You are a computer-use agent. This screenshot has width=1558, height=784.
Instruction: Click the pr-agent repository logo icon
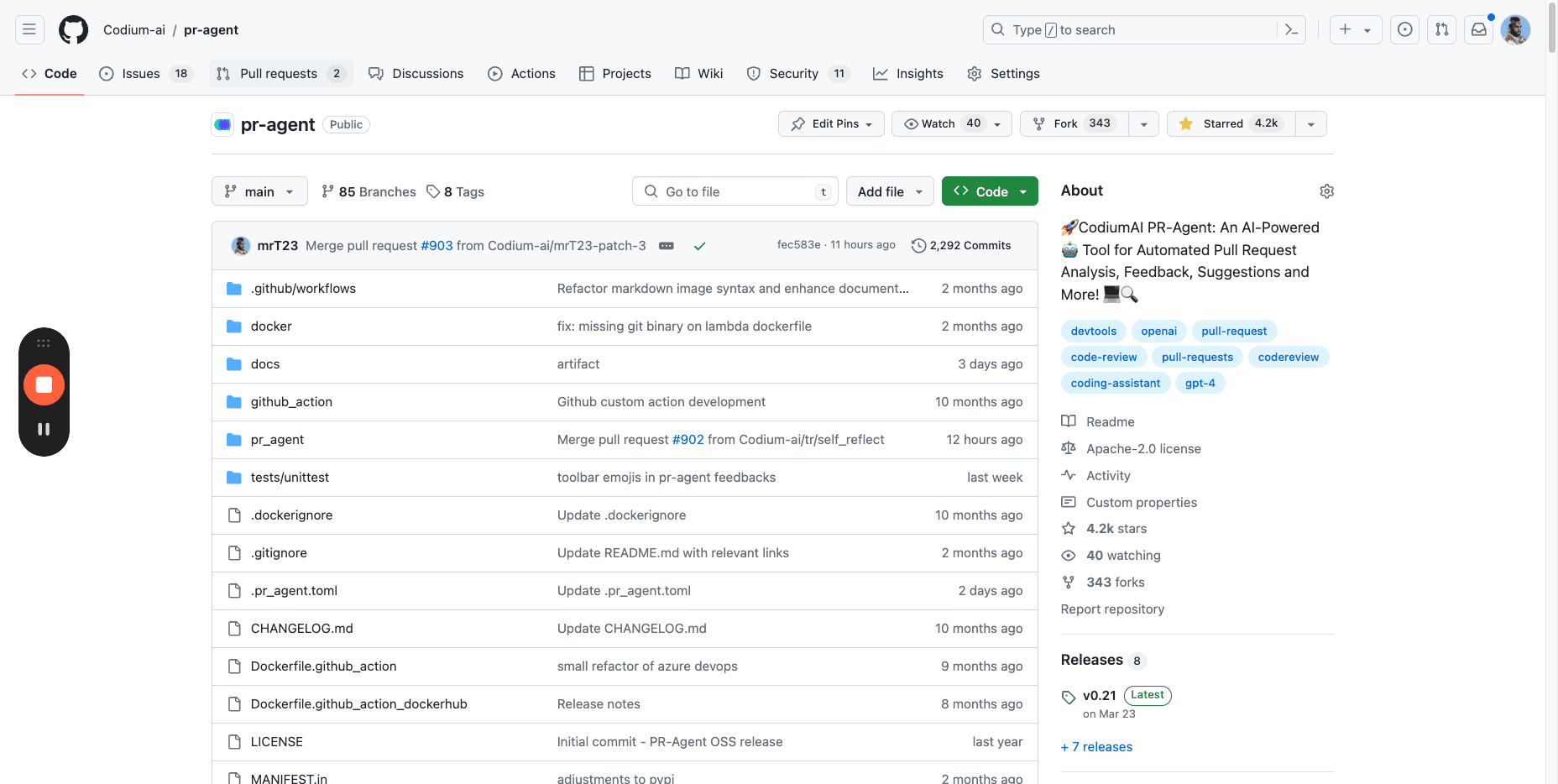coord(222,124)
